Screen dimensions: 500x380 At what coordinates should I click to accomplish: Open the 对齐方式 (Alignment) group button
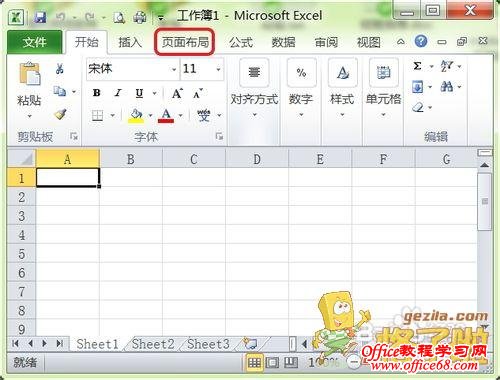click(x=254, y=88)
